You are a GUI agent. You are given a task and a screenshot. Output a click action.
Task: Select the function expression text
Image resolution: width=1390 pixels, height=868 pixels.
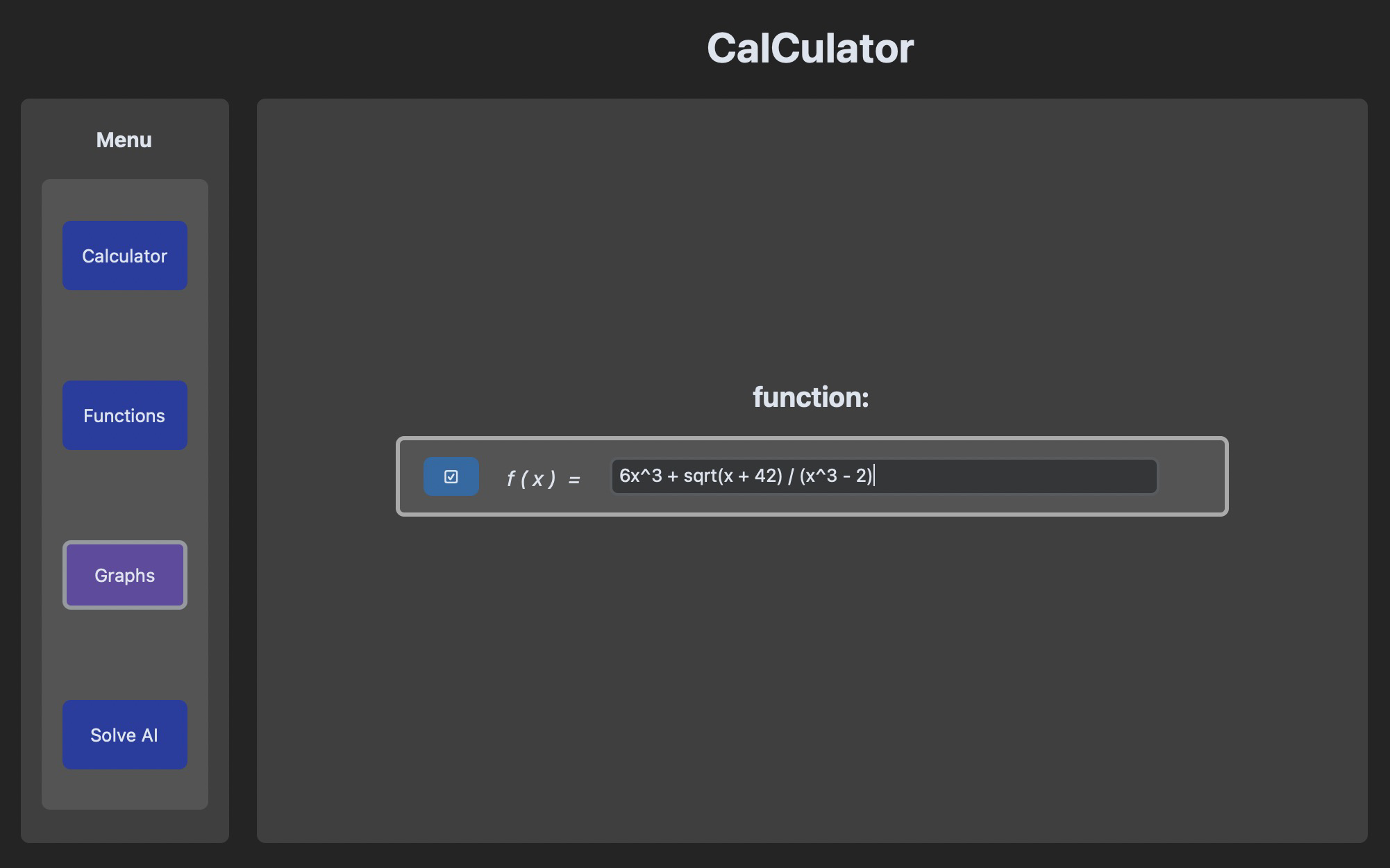(x=743, y=476)
